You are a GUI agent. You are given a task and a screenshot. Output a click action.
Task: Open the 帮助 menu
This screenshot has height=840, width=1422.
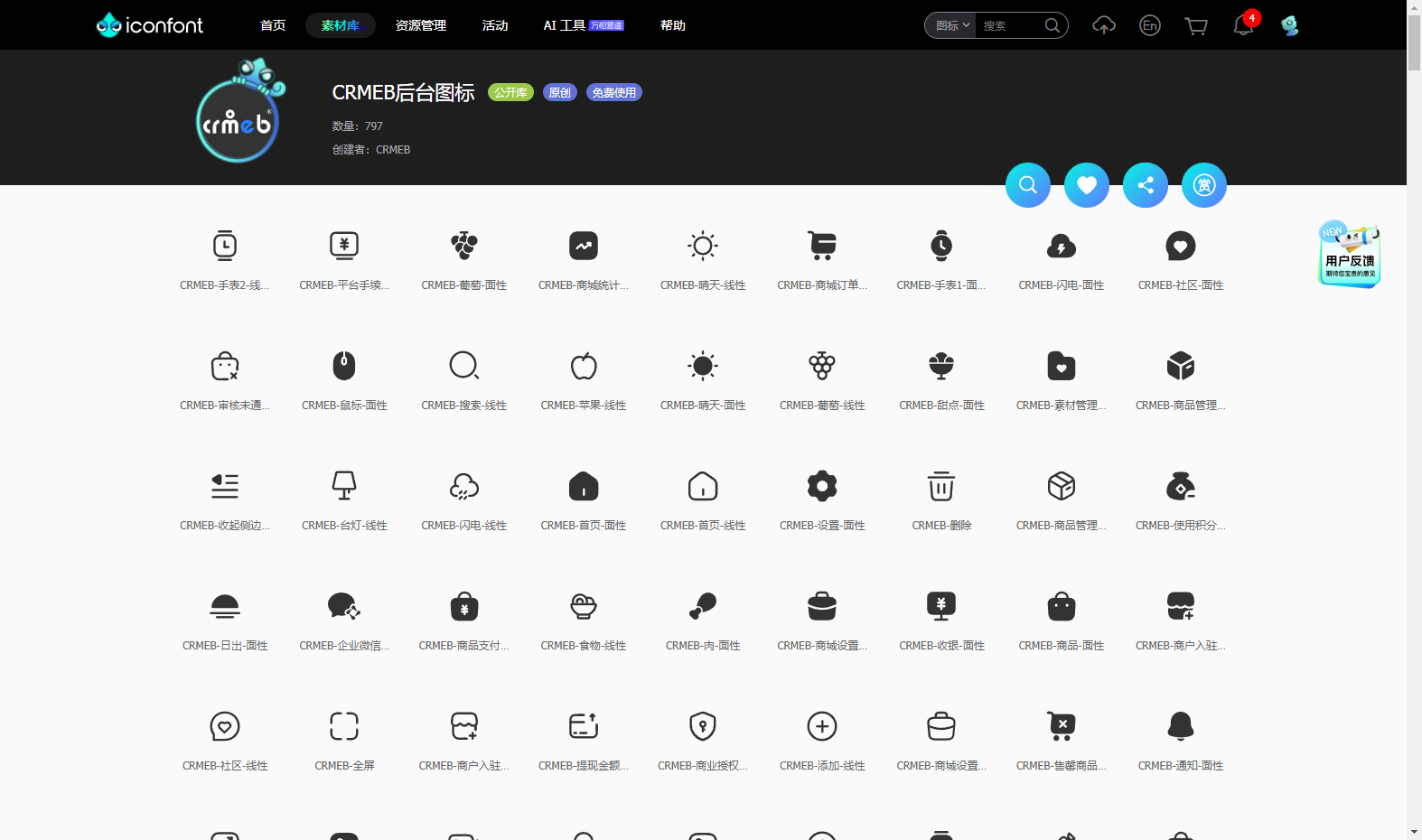[673, 25]
